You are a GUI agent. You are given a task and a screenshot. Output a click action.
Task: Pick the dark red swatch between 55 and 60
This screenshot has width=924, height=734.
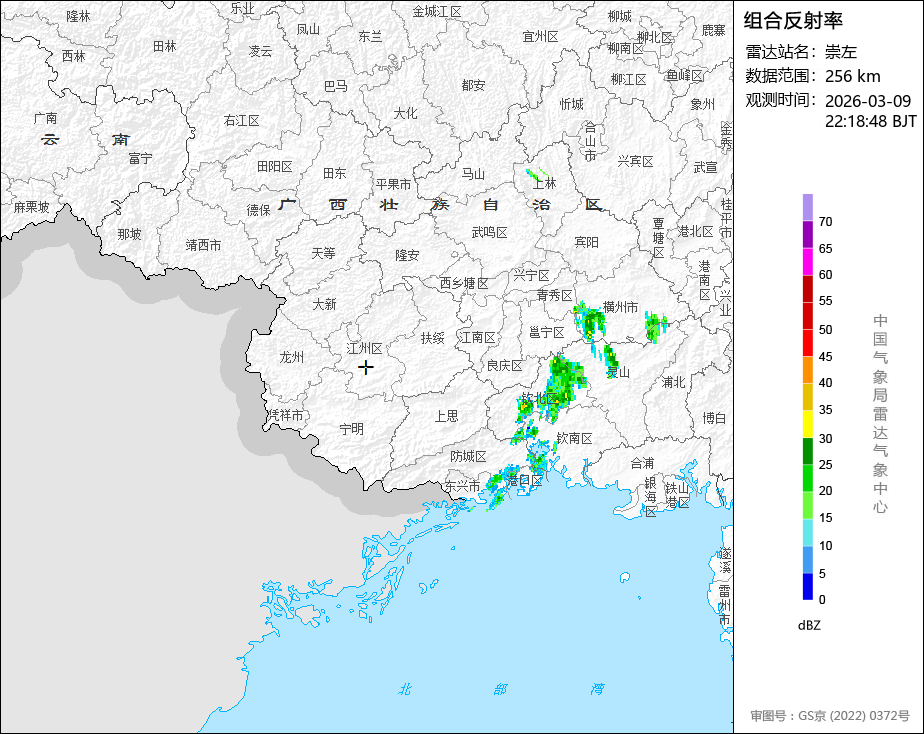click(807, 289)
